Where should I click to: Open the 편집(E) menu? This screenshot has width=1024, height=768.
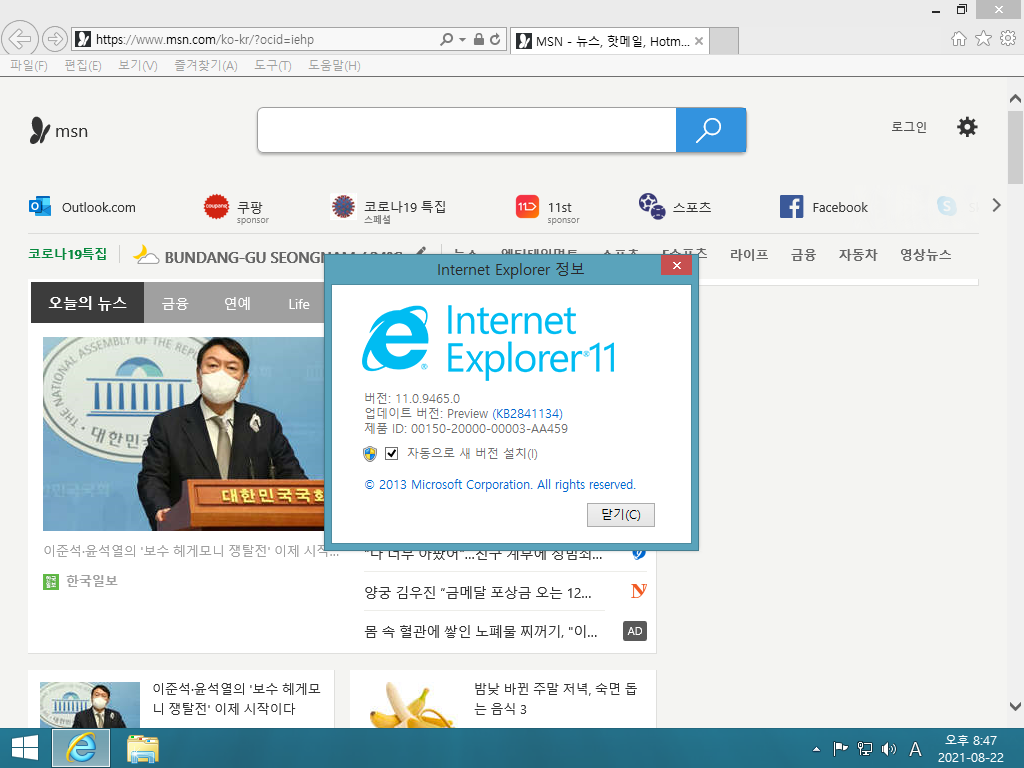pyautogui.click(x=83, y=65)
